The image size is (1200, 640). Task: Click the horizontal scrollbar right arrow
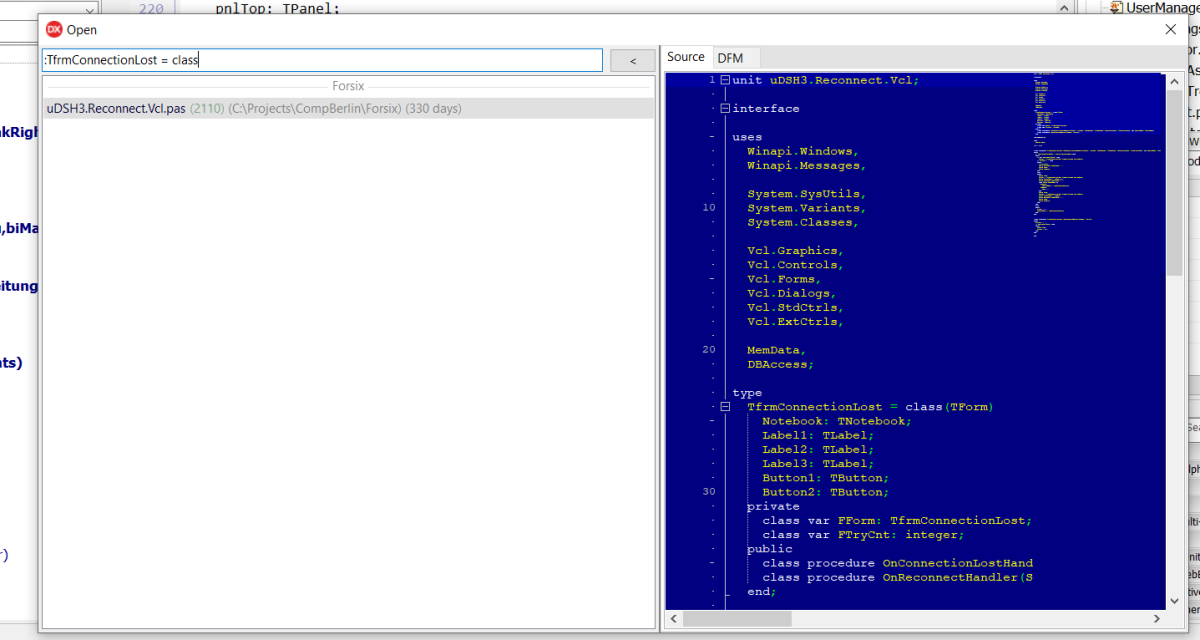(x=1156, y=618)
